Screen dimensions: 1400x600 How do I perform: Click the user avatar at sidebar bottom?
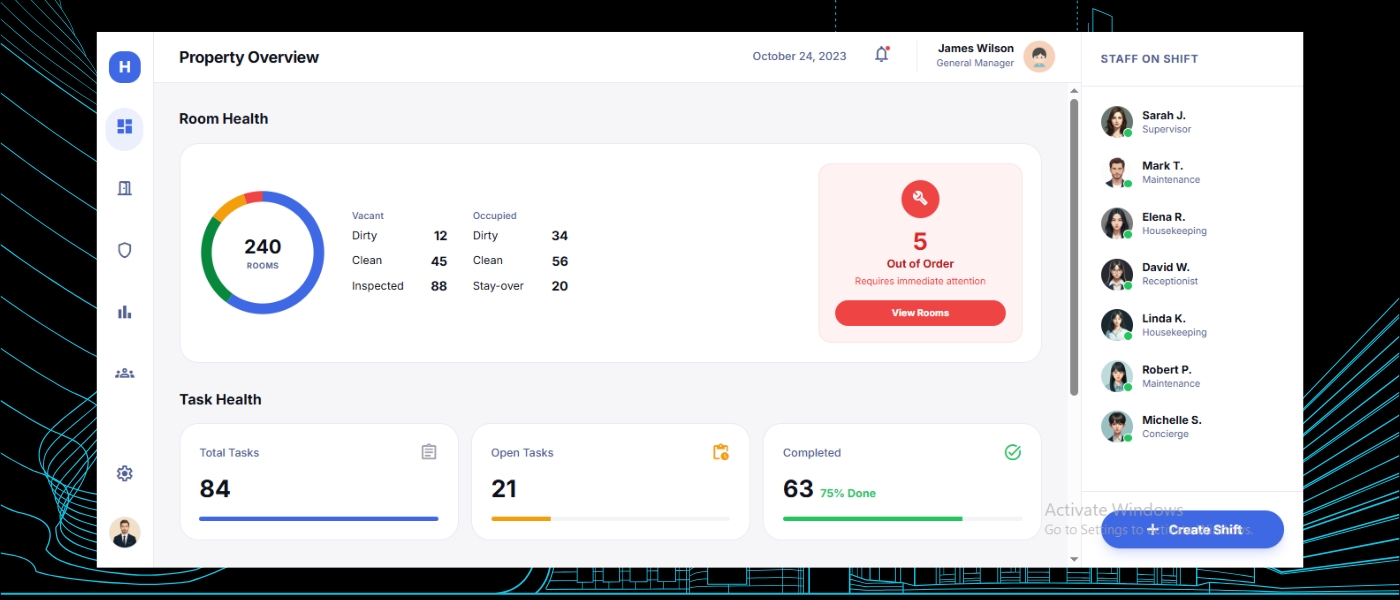(x=124, y=532)
